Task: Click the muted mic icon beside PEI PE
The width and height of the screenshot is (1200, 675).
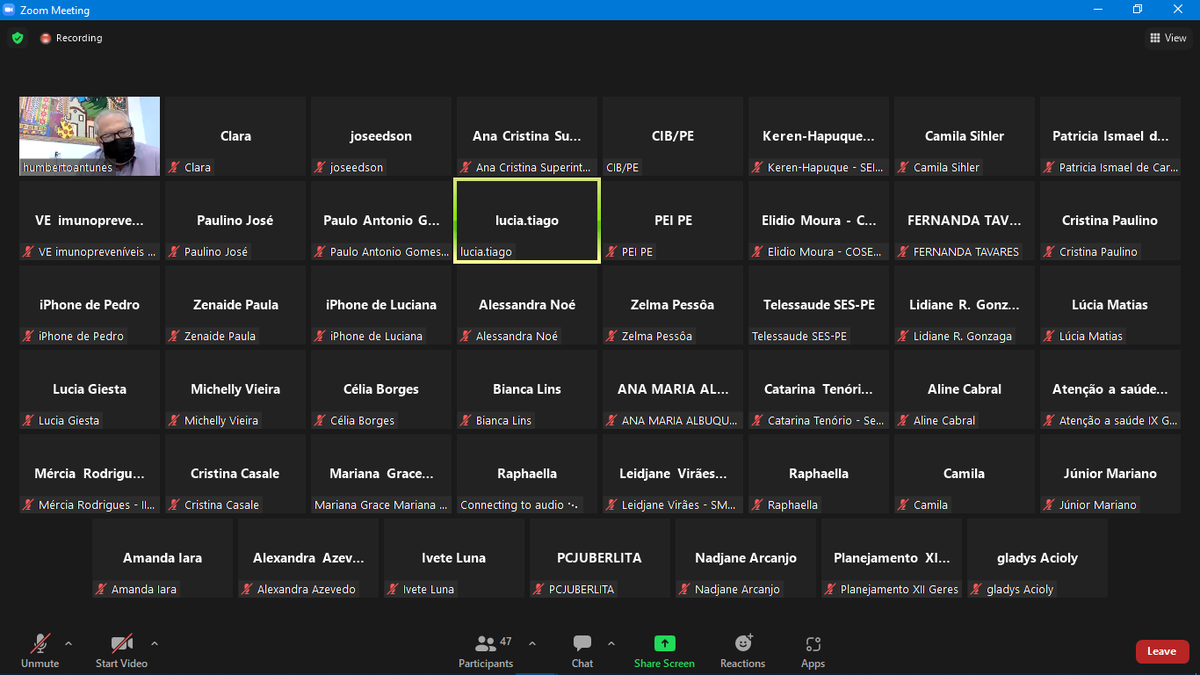Action: tap(612, 252)
